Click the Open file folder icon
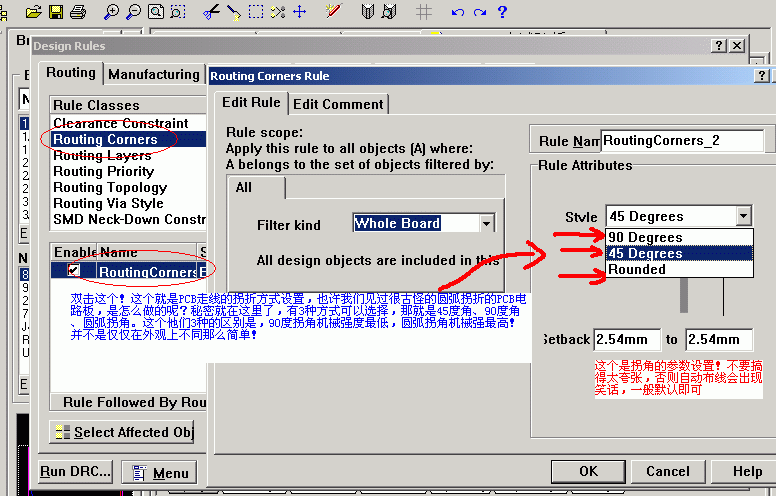Viewport: 776px width, 496px height. click(34, 12)
